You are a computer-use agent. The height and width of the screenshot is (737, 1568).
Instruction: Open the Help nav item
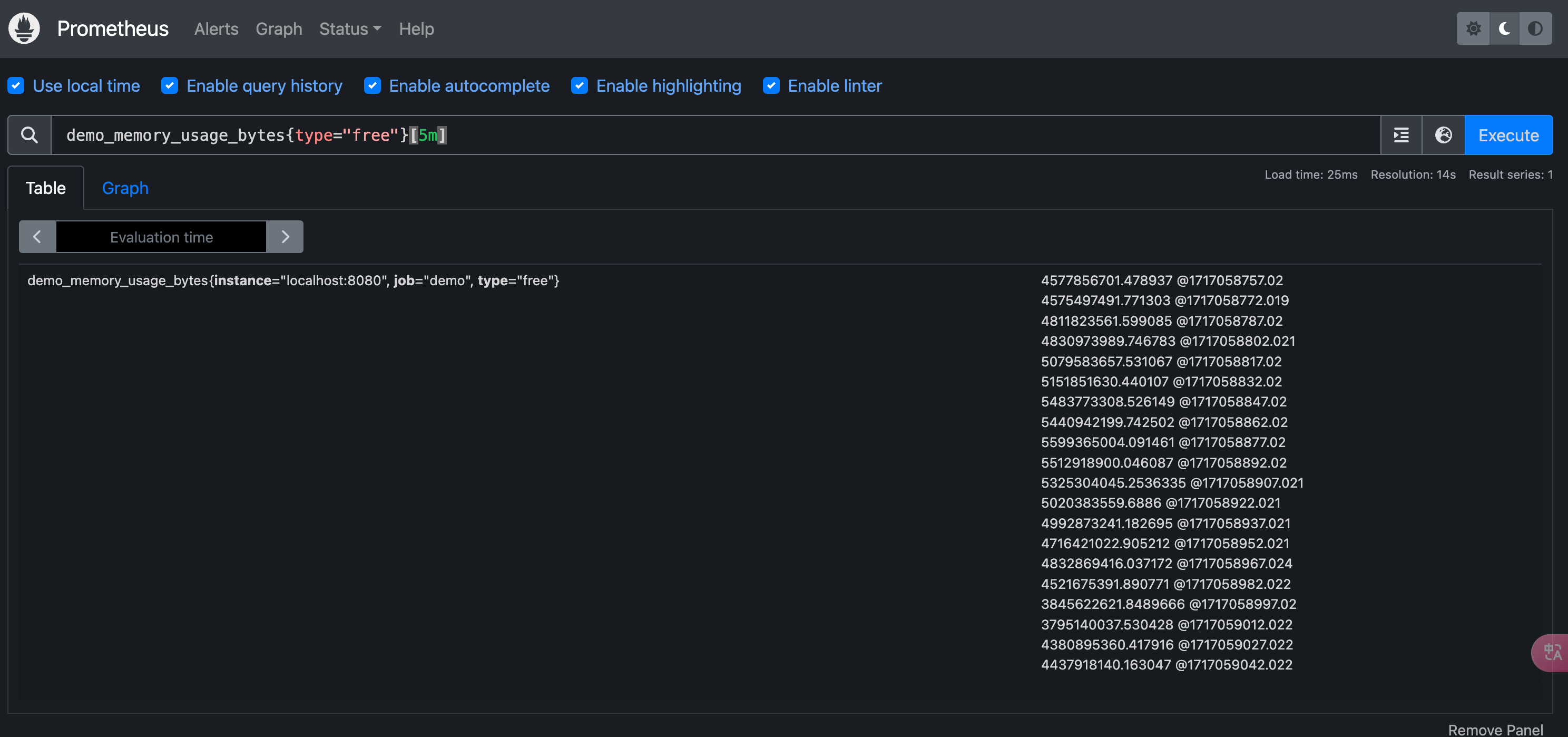(416, 28)
